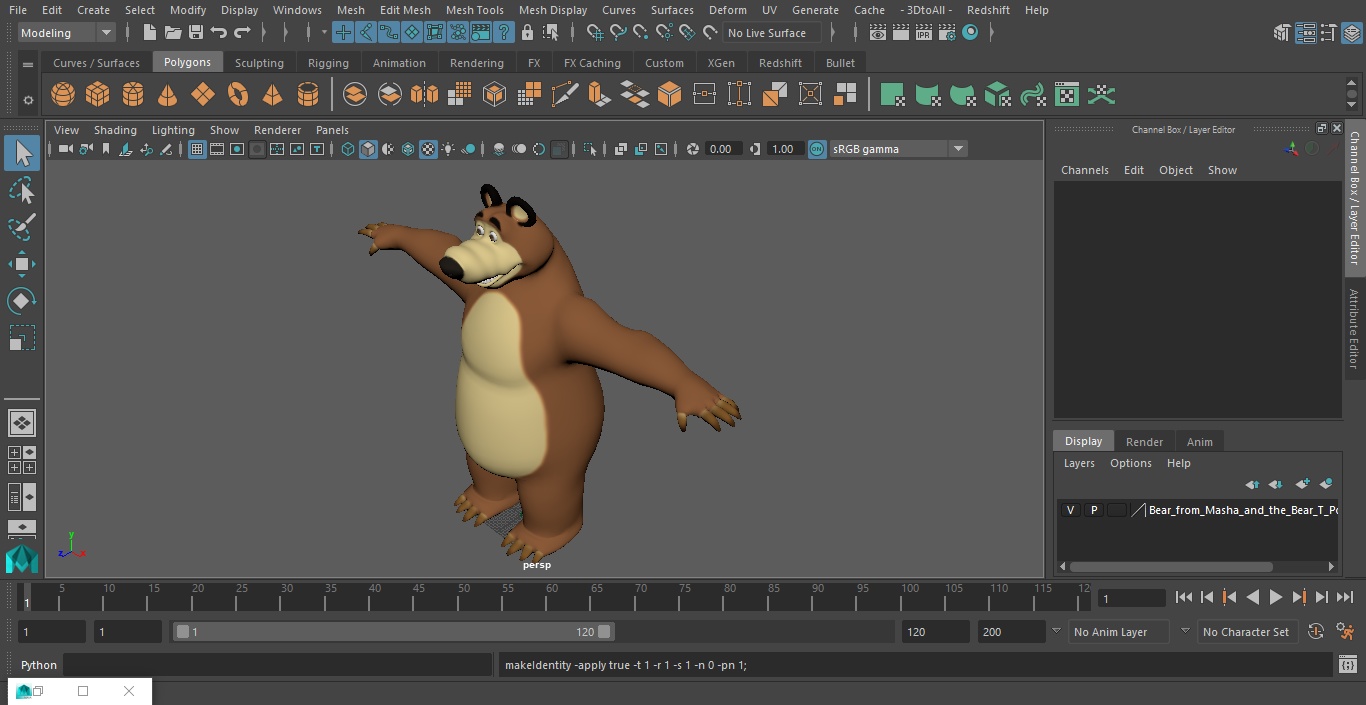Open the IPR render icon

click(x=923, y=33)
